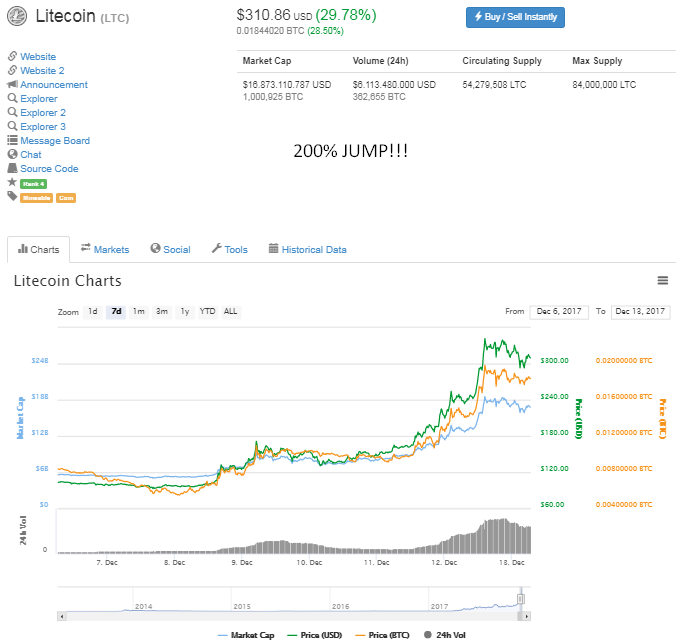Set chart zoom to YTD
The width and height of the screenshot is (679, 640).
tap(207, 312)
